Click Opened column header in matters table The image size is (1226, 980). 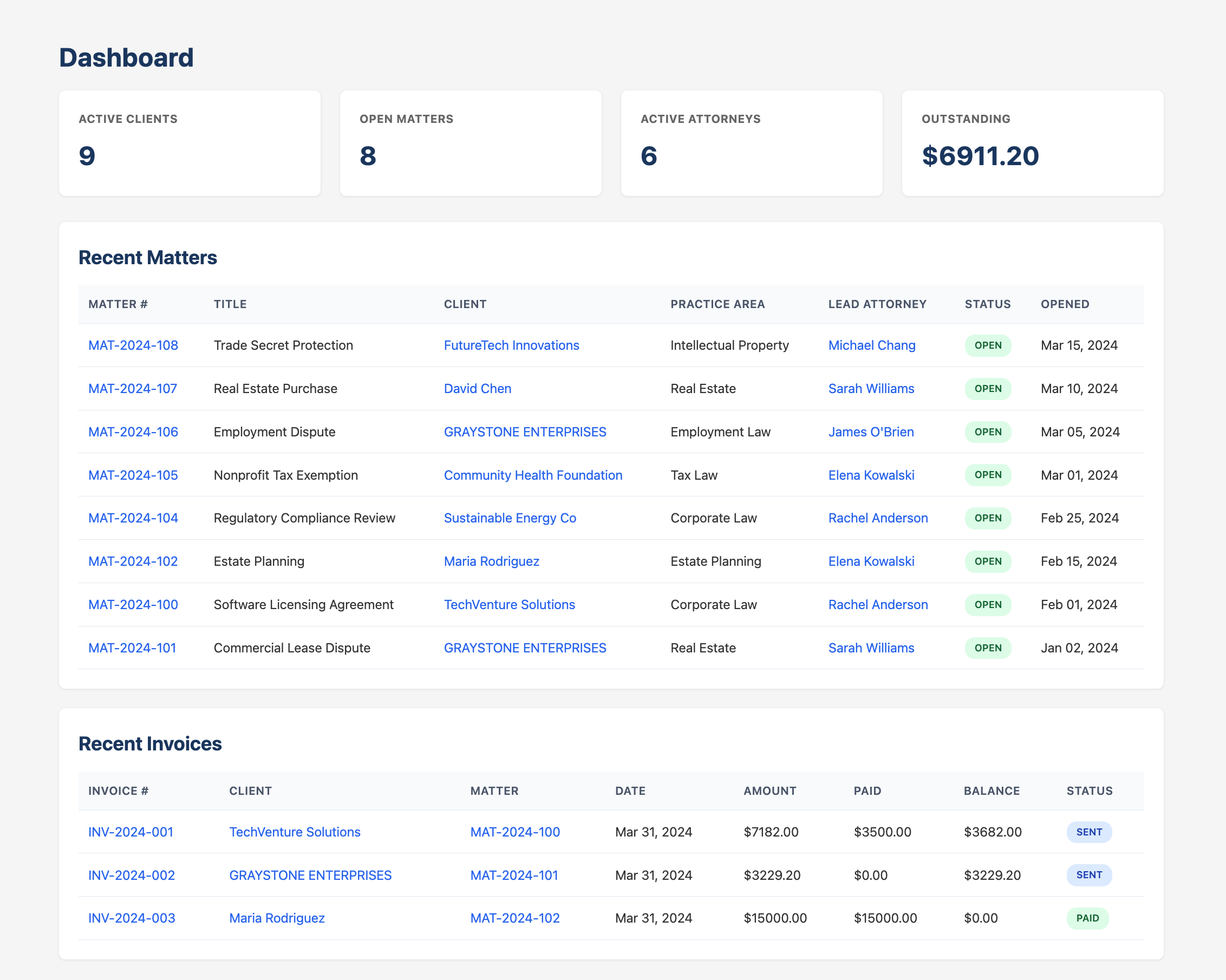pyautogui.click(x=1065, y=304)
